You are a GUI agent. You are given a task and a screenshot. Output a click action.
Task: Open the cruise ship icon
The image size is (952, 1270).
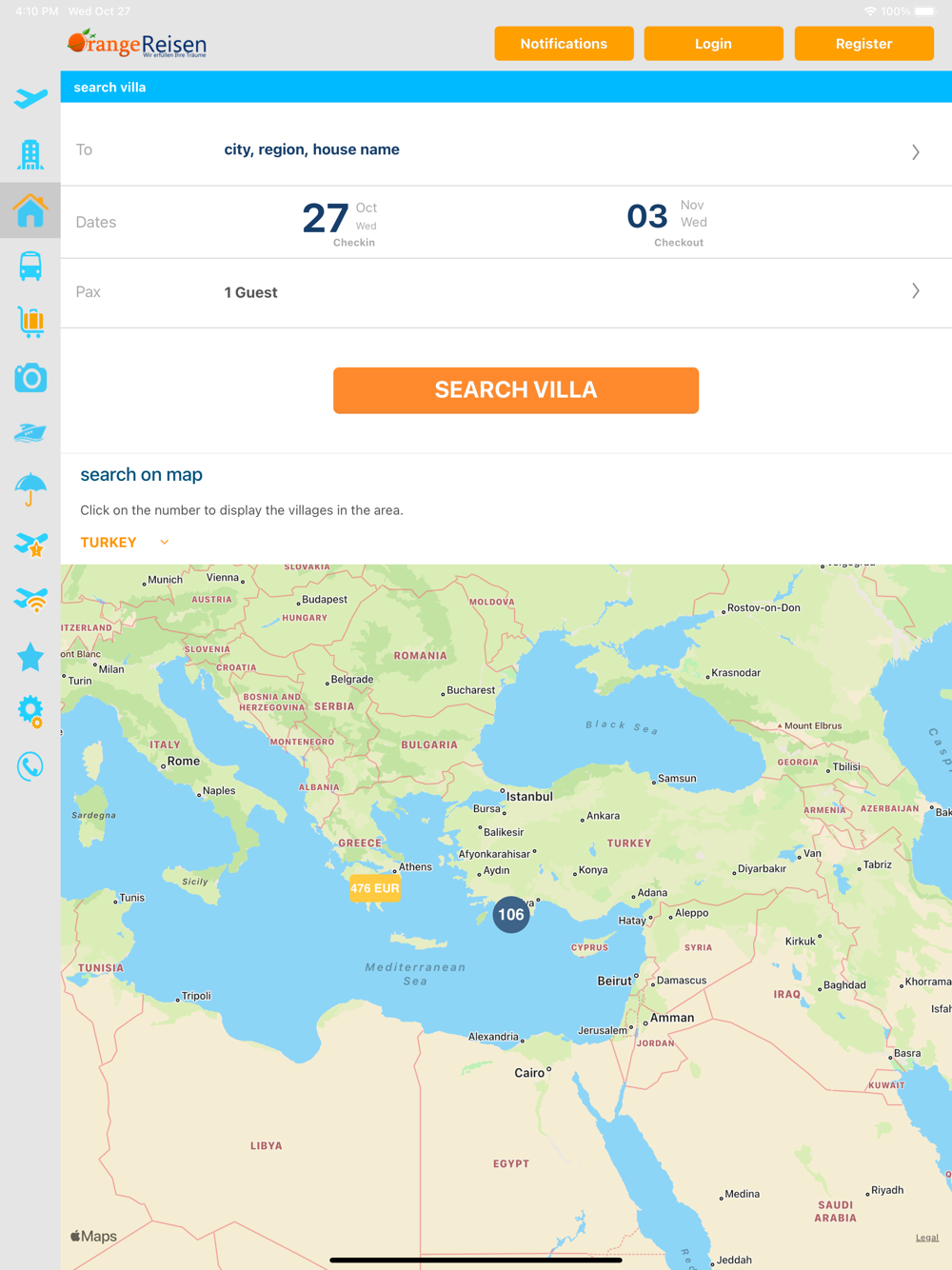30,433
